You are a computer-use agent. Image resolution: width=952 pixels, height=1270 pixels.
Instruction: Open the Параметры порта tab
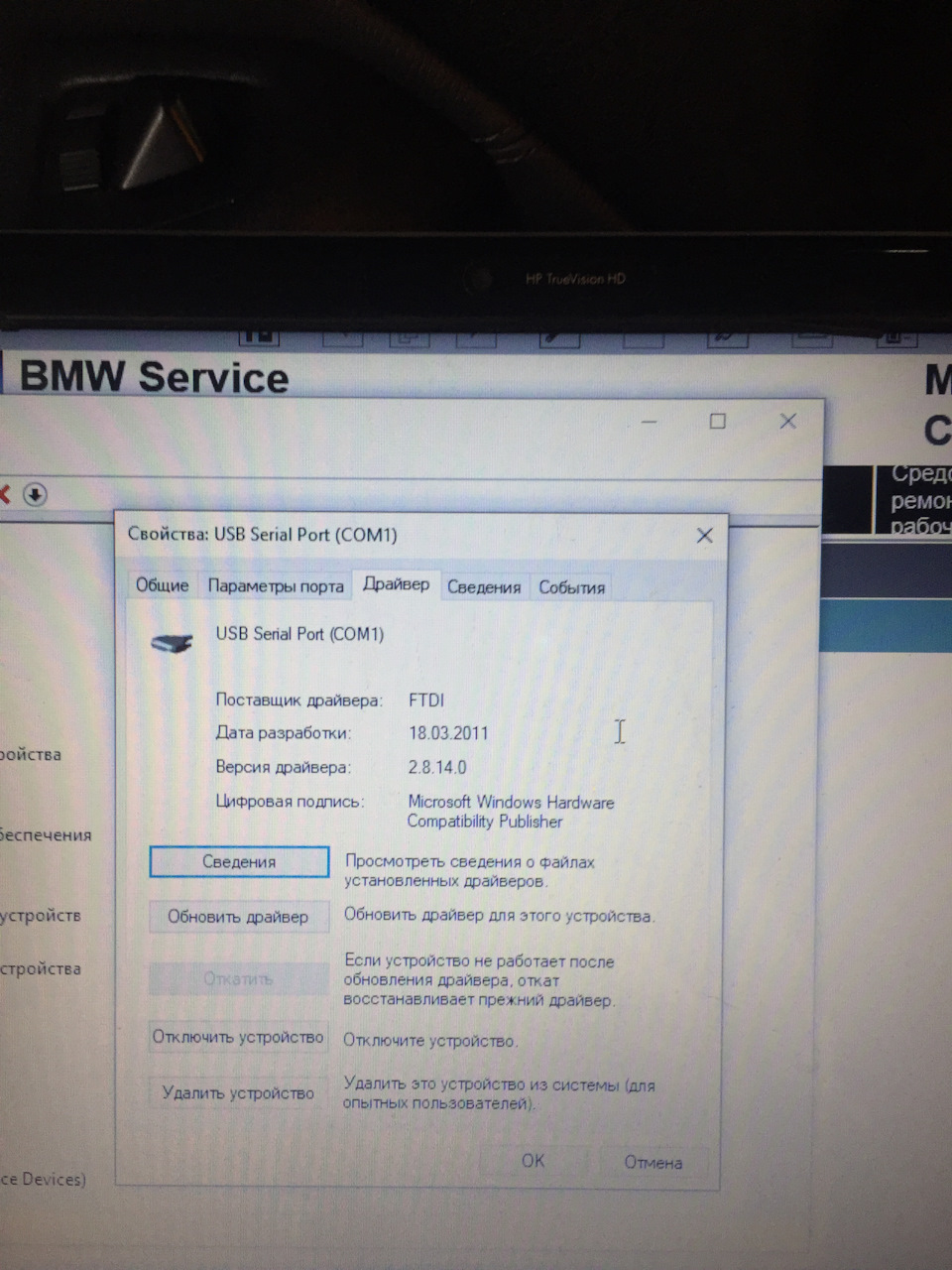276,586
